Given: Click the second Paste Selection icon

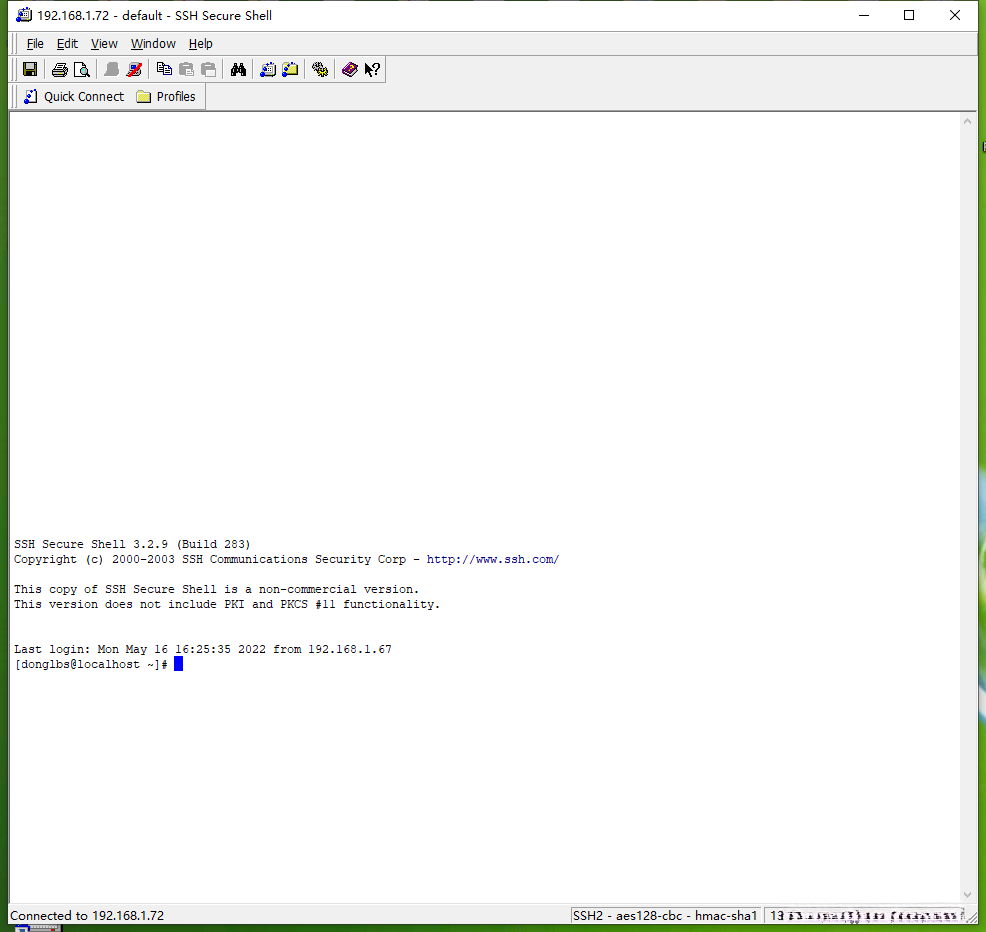Looking at the screenshot, I should (208, 69).
